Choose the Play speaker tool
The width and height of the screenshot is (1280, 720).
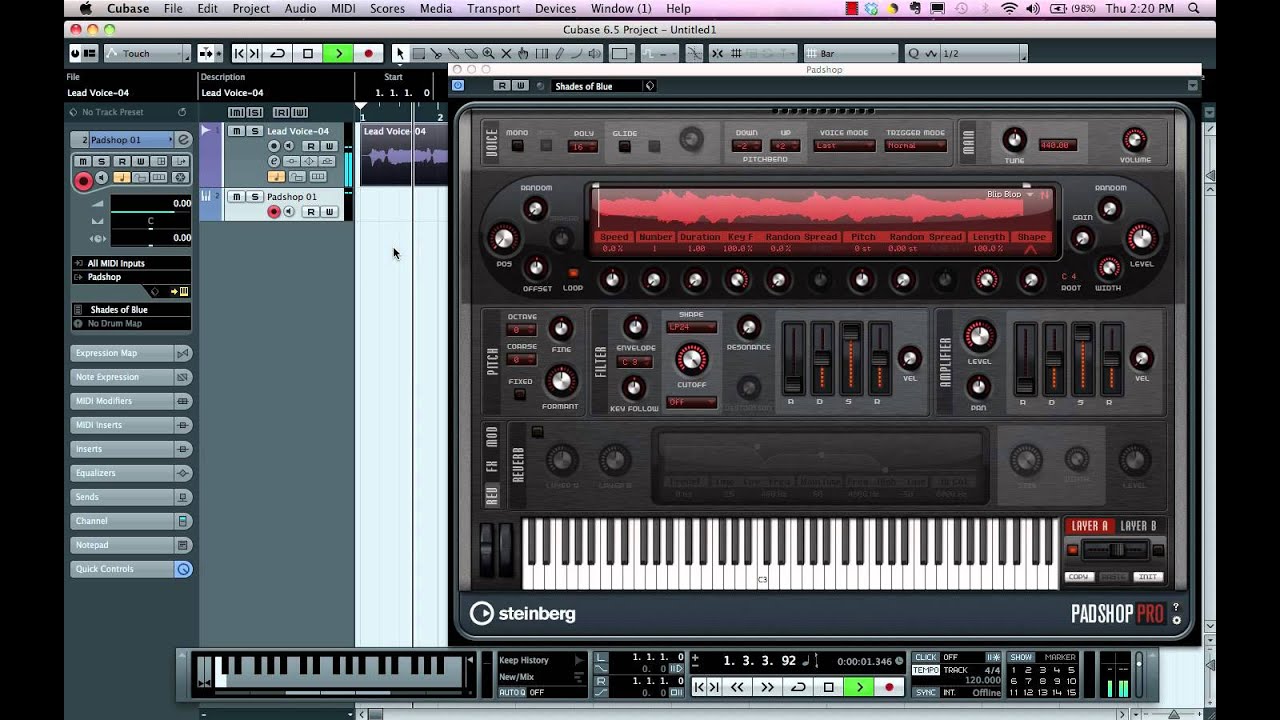click(593, 54)
